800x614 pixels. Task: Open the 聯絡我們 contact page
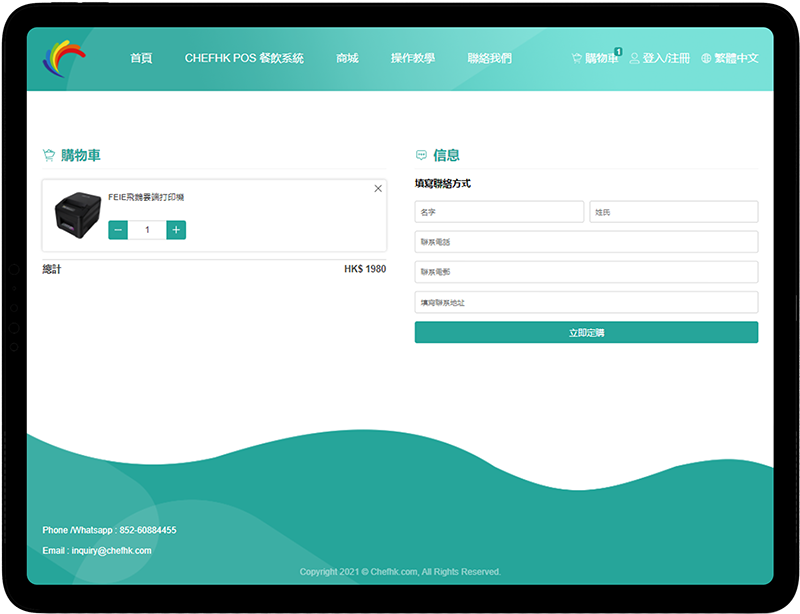(489, 58)
